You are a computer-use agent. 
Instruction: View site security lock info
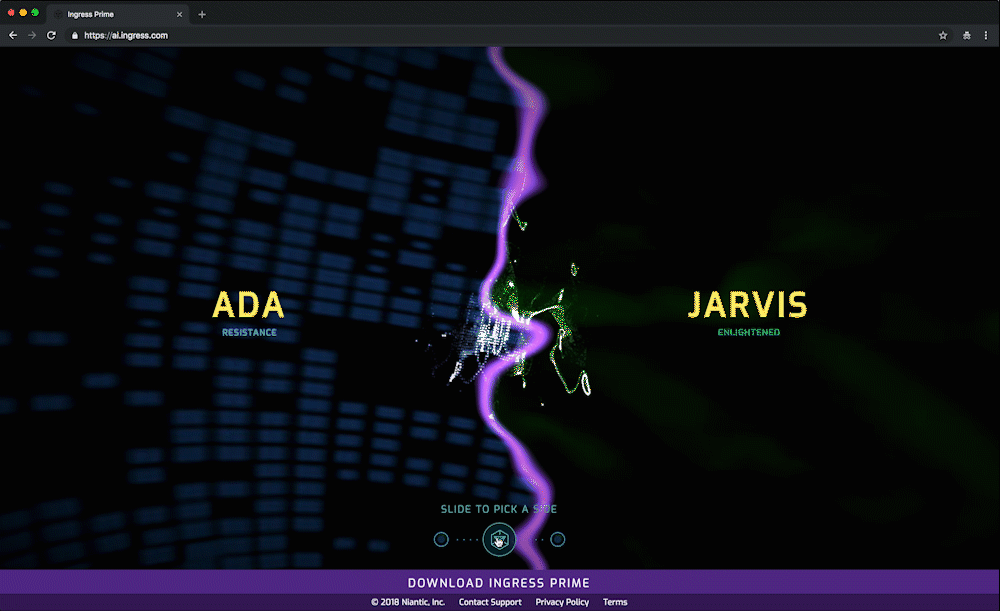click(x=75, y=36)
